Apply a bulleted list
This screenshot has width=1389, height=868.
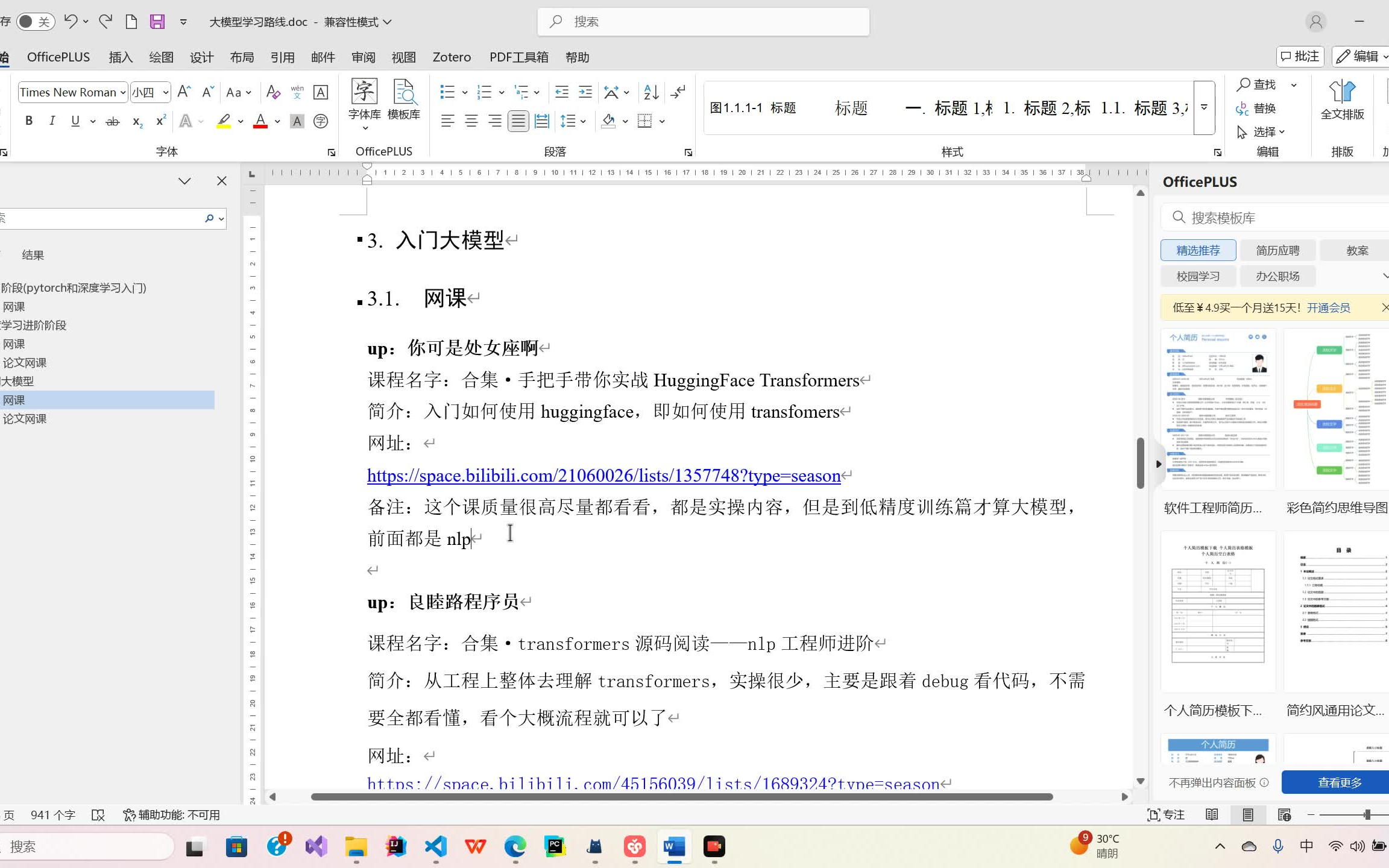click(x=447, y=92)
